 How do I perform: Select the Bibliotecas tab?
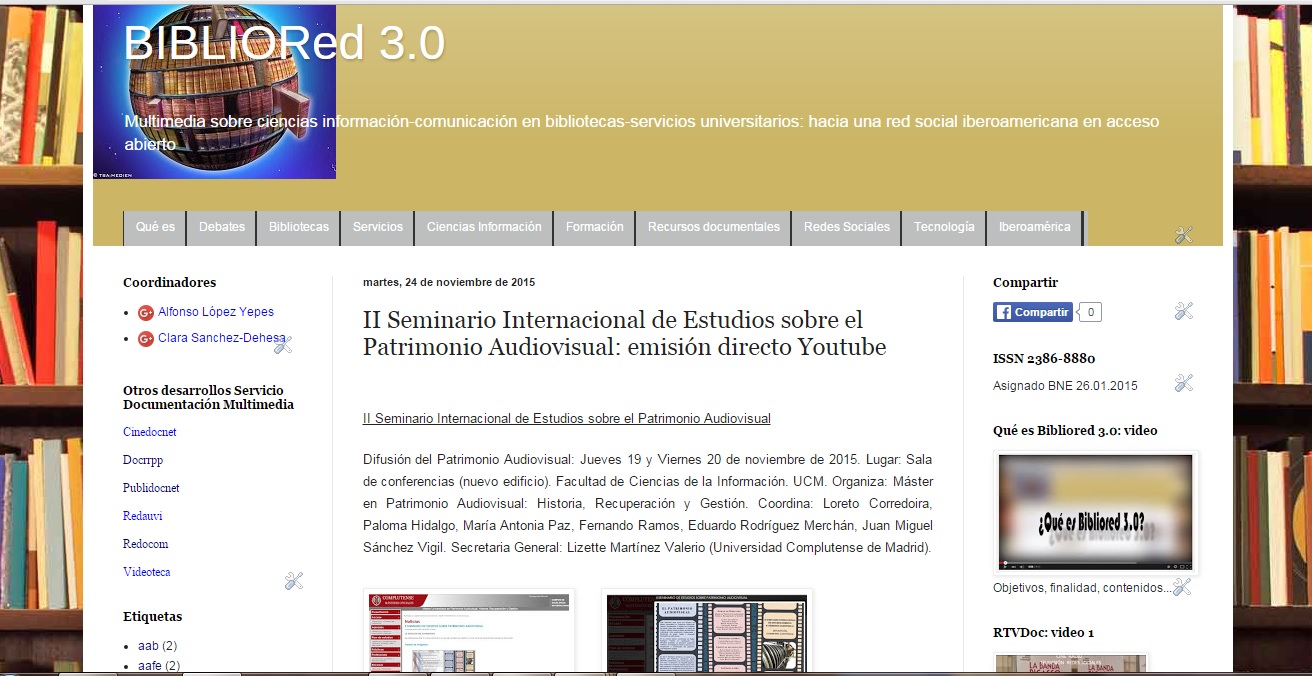[299, 227]
